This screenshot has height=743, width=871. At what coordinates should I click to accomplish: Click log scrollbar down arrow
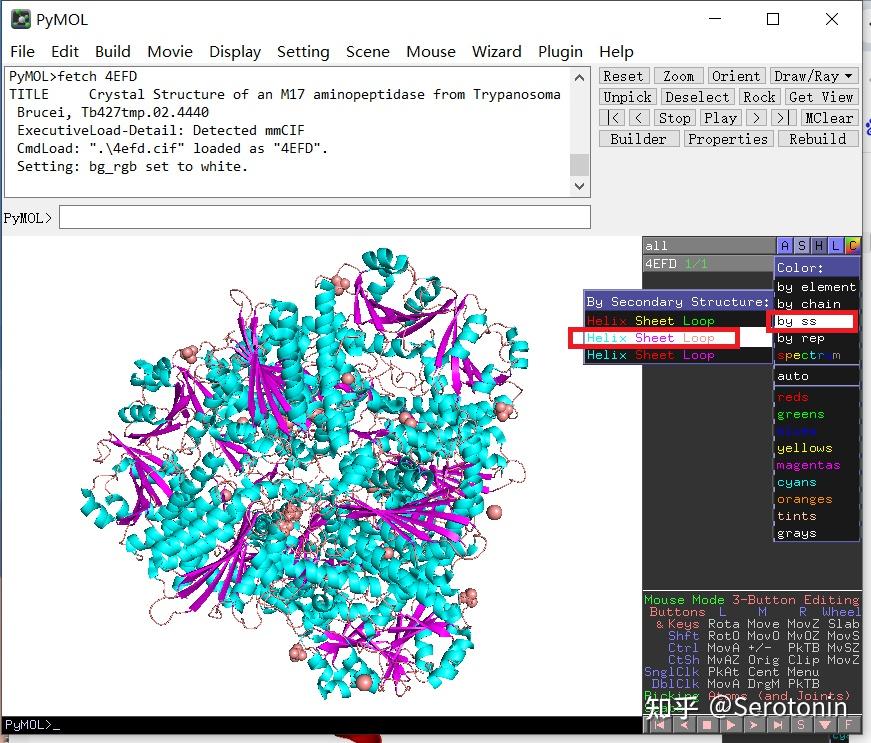579,186
